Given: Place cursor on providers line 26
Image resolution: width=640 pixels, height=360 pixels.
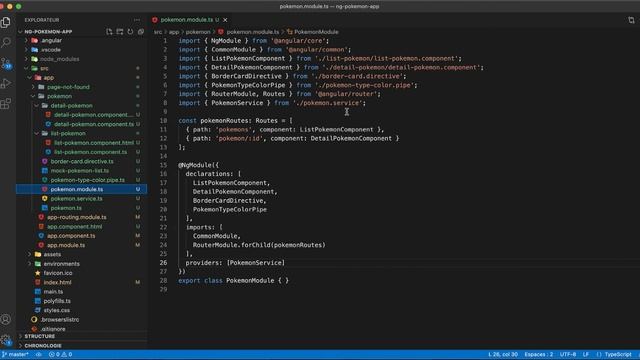Looking at the screenshot, I should coord(235,263).
